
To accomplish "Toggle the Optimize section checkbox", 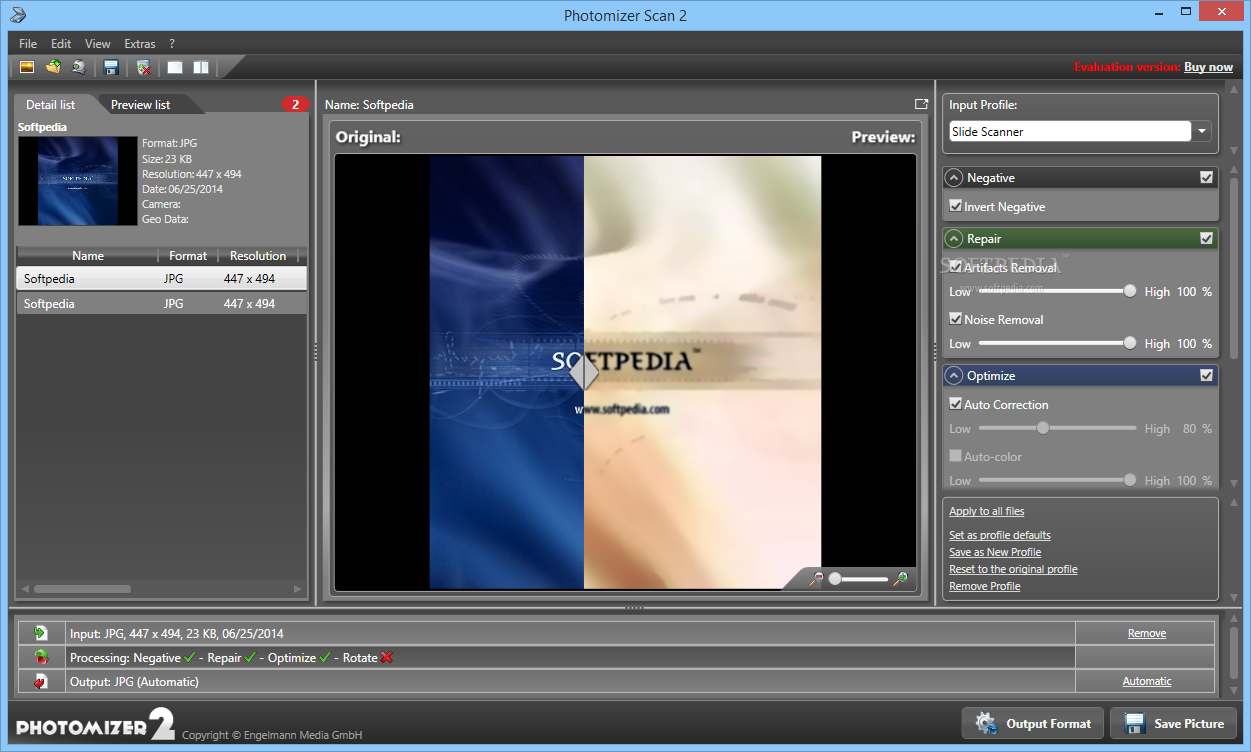I will click(1206, 376).
